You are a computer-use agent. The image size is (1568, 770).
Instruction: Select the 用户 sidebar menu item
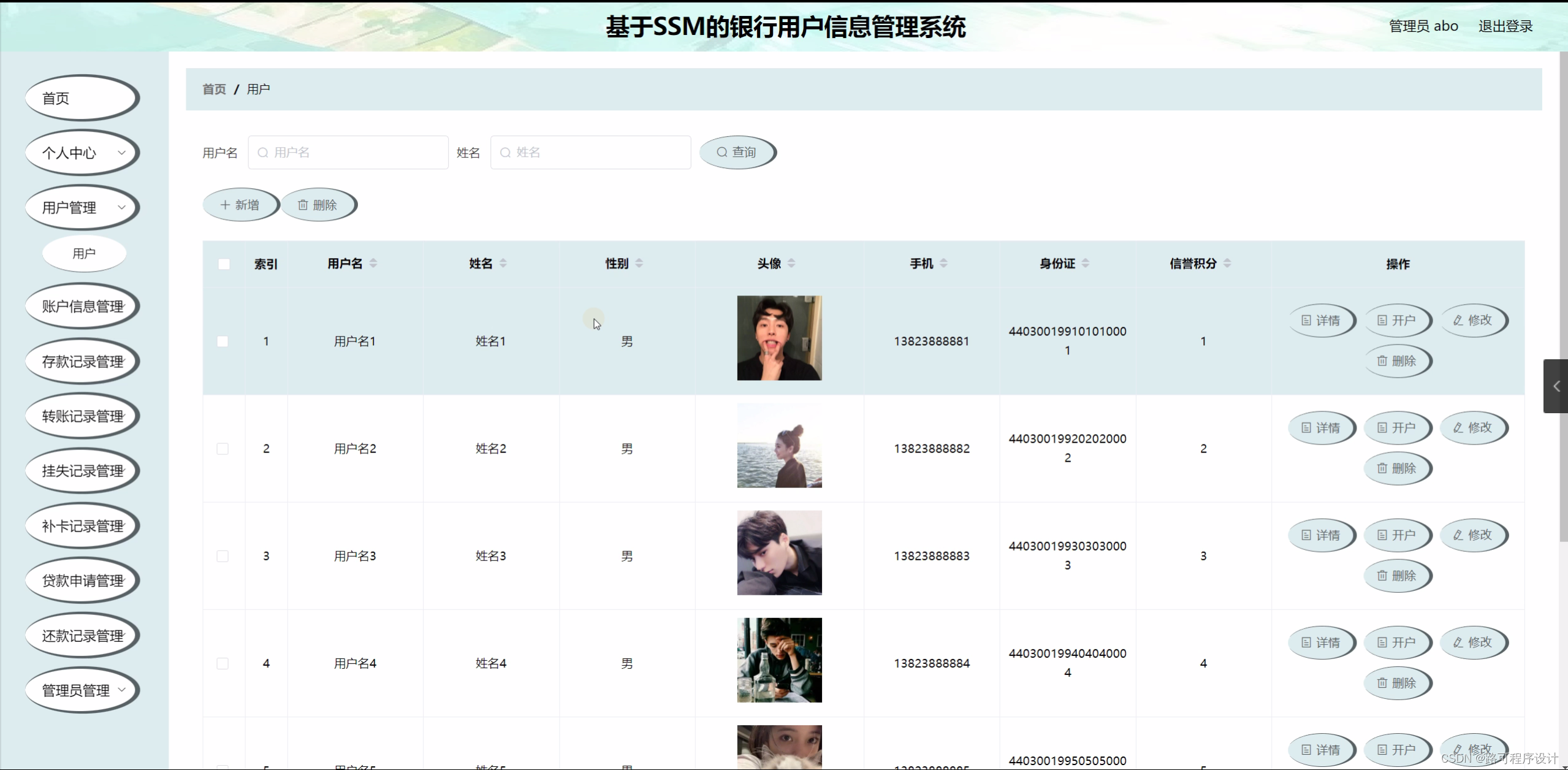(83, 253)
